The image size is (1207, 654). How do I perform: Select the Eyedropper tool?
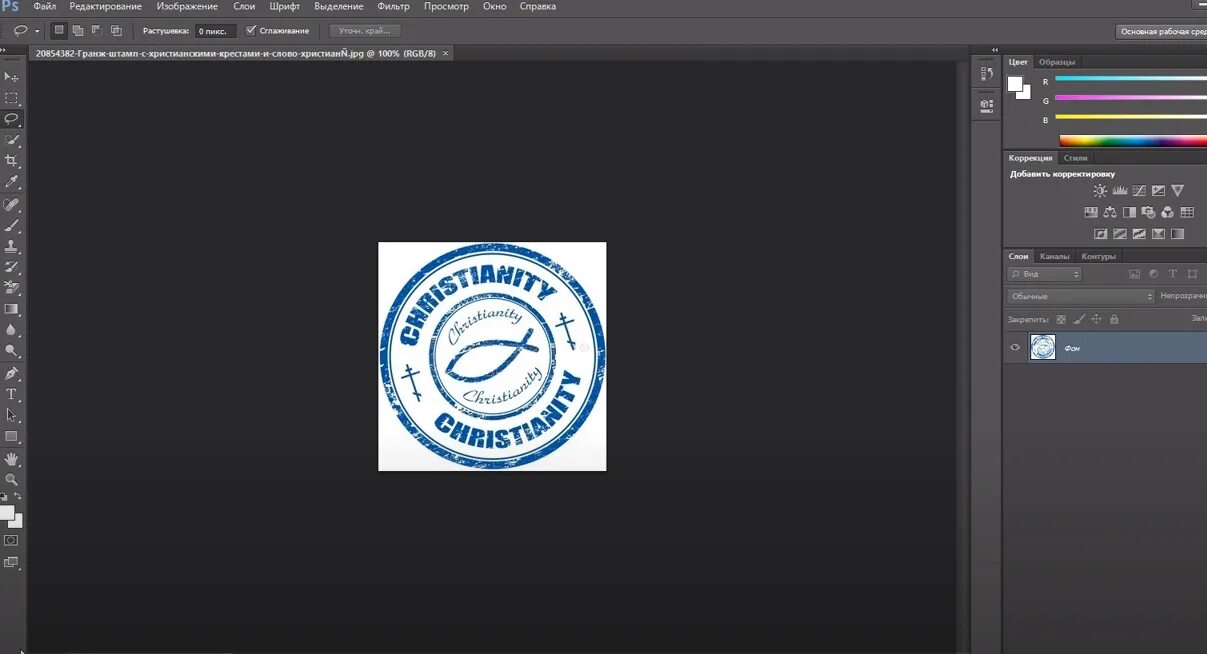click(x=12, y=182)
